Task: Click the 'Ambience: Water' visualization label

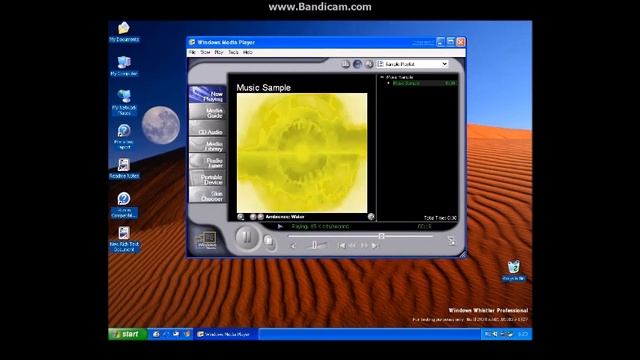Action: tap(285, 217)
